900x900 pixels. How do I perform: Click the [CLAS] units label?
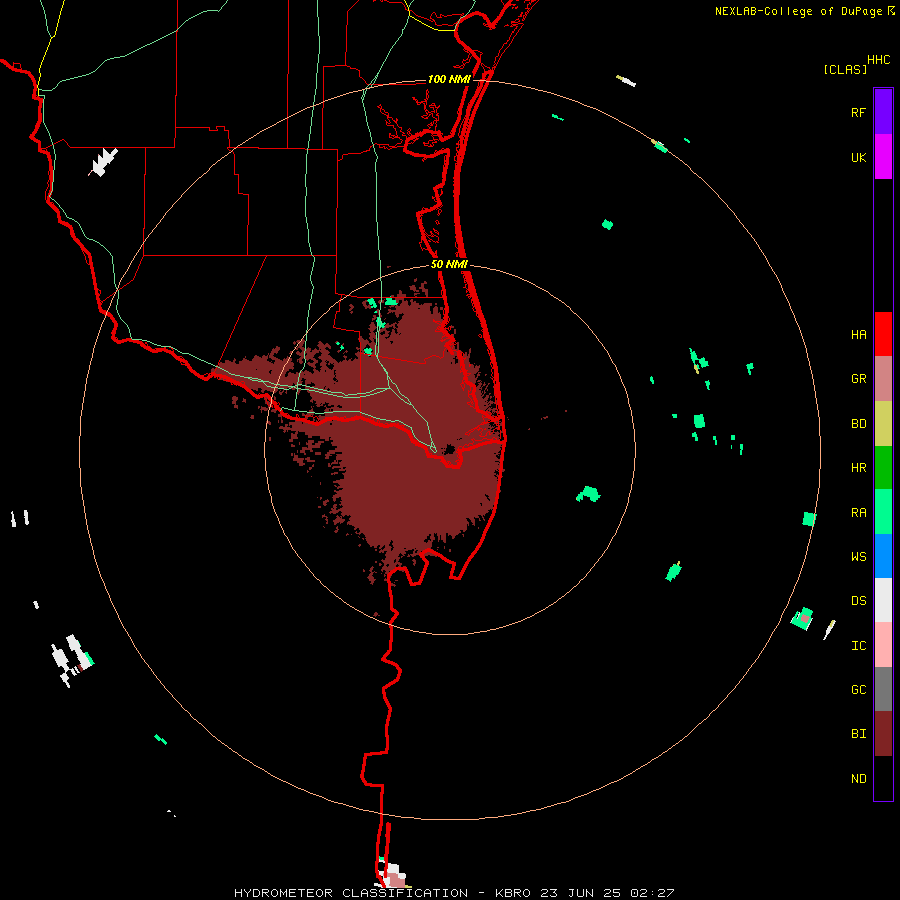coord(845,69)
